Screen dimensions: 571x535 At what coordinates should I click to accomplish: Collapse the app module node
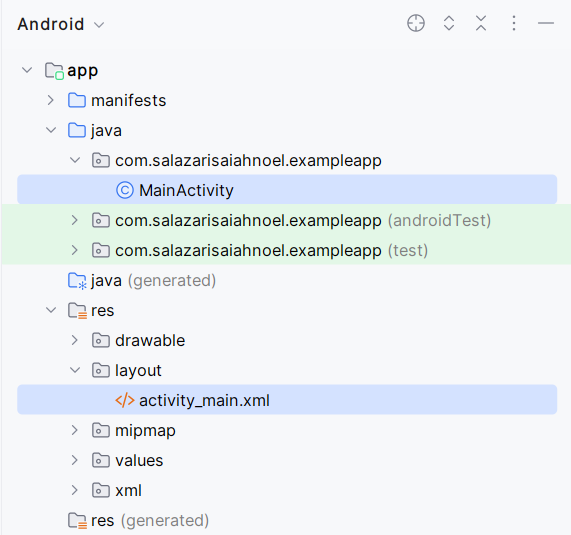click(x=27, y=70)
